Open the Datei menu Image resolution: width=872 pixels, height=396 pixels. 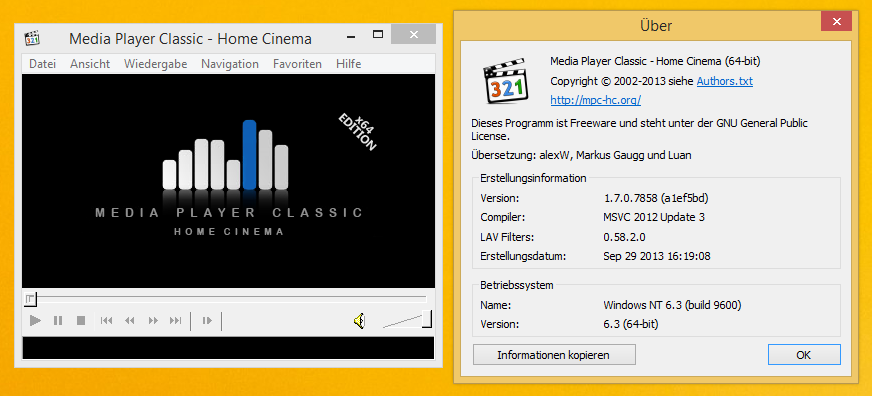[x=43, y=64]
